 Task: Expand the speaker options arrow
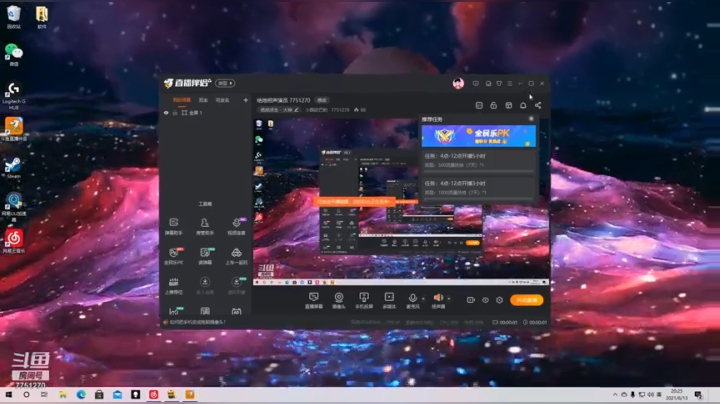pyautogui.click(x=449, y=299)
